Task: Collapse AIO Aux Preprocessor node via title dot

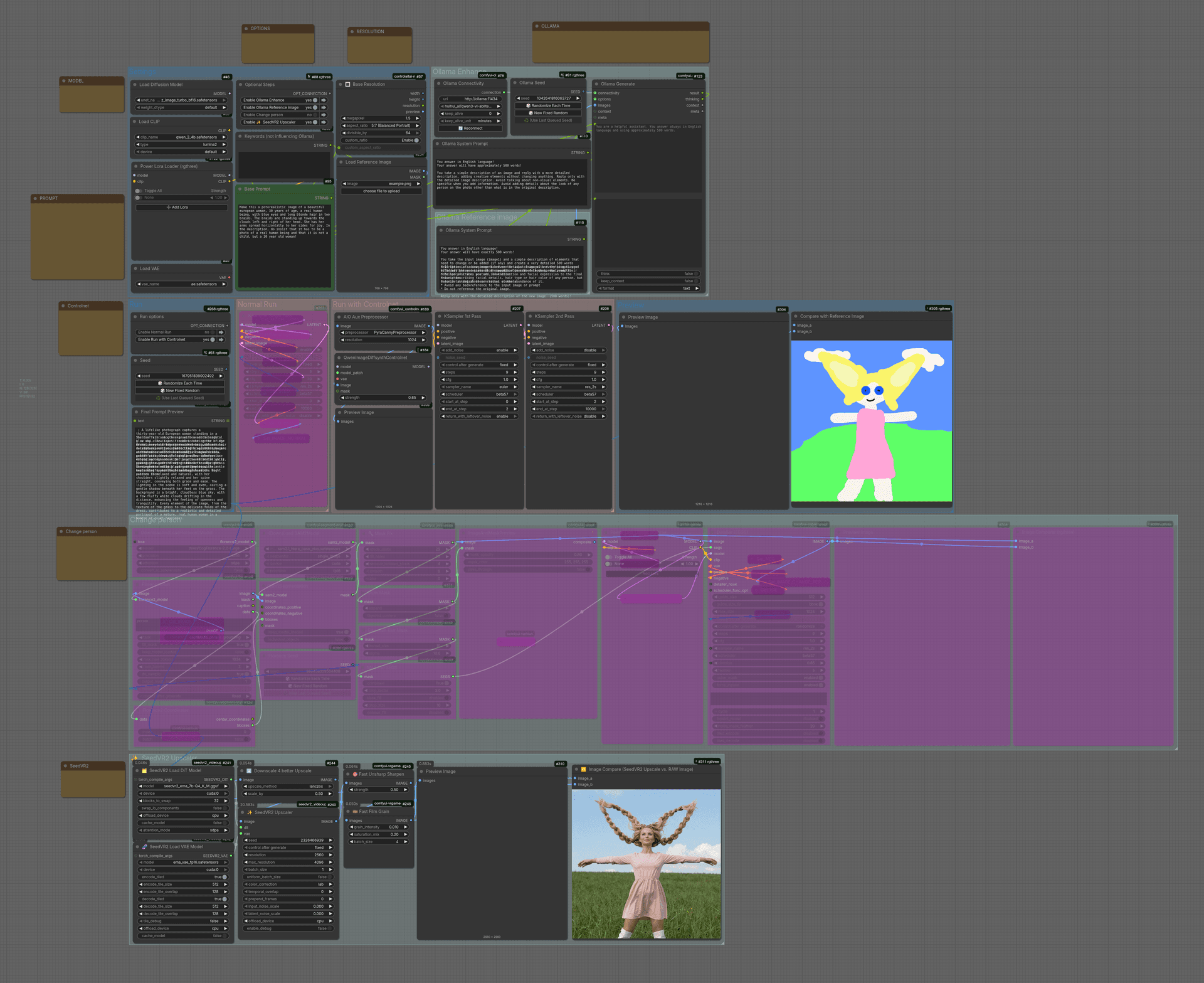Action: tap(339, 317)
